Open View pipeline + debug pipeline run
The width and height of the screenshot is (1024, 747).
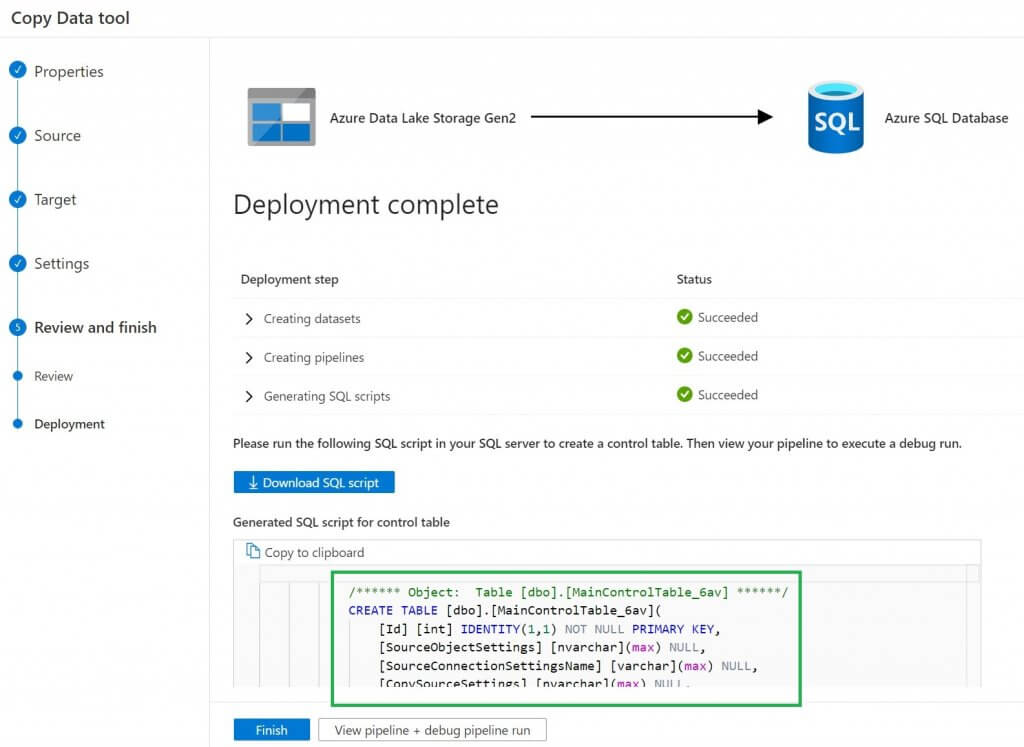click(432, 730)
